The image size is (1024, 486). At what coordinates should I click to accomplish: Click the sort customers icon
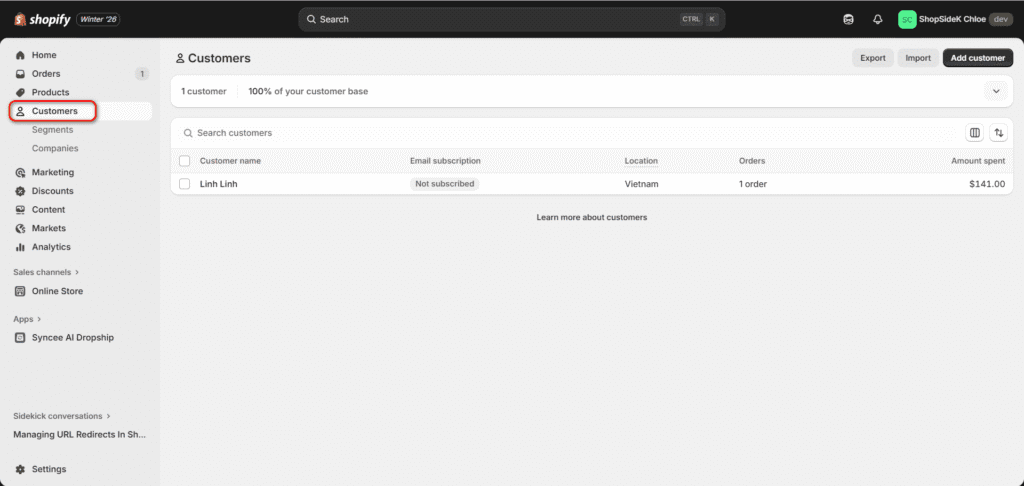(998, 133)
